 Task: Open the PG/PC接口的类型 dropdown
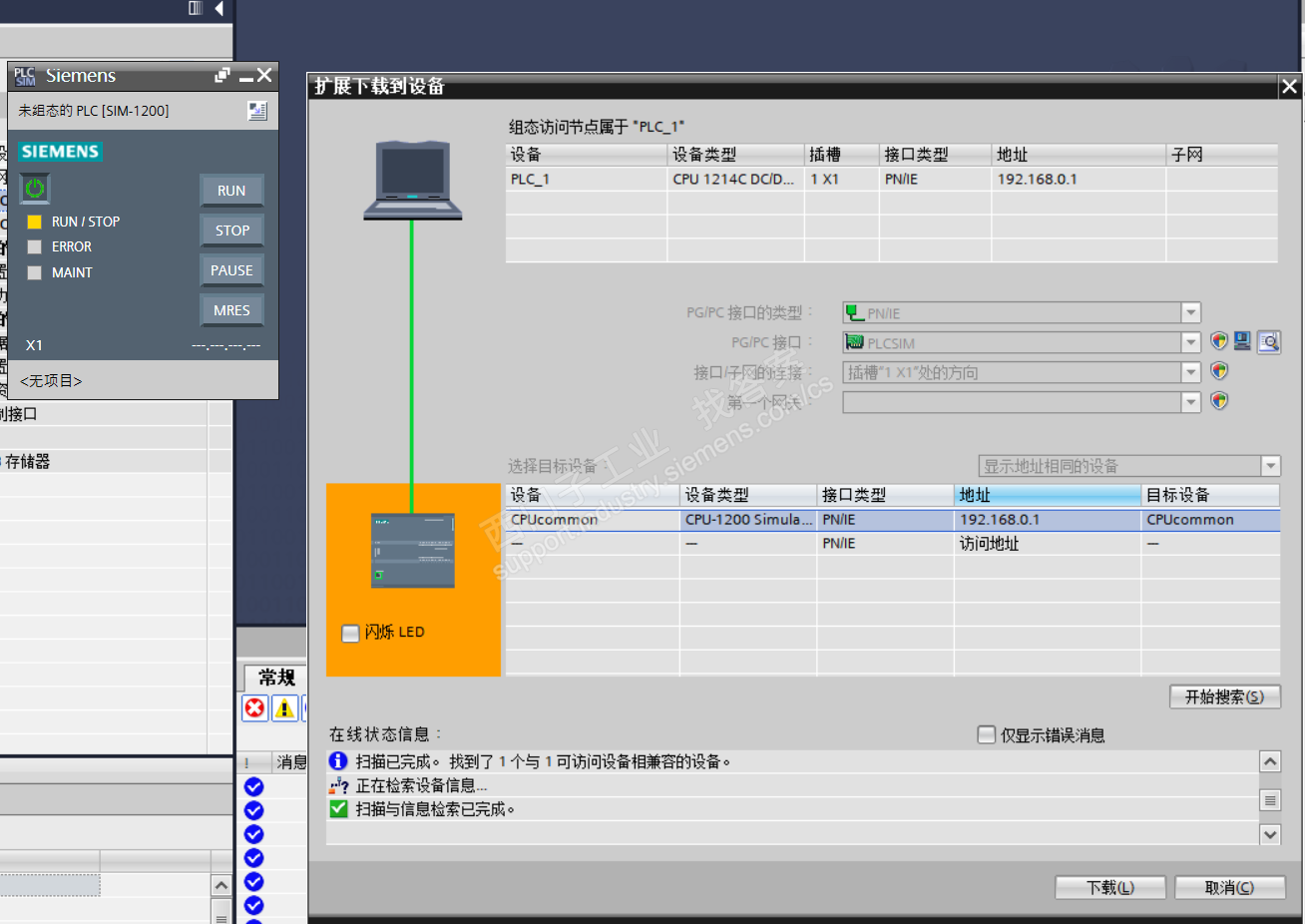pos(1190,312)
